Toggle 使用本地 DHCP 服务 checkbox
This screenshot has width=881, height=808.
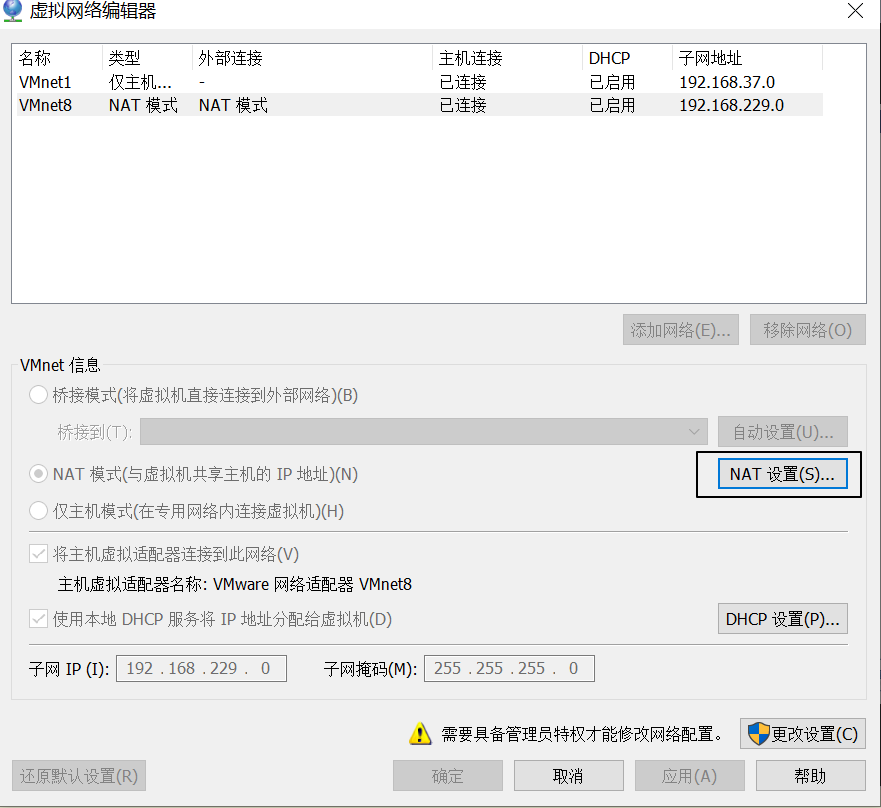point(38,619)
